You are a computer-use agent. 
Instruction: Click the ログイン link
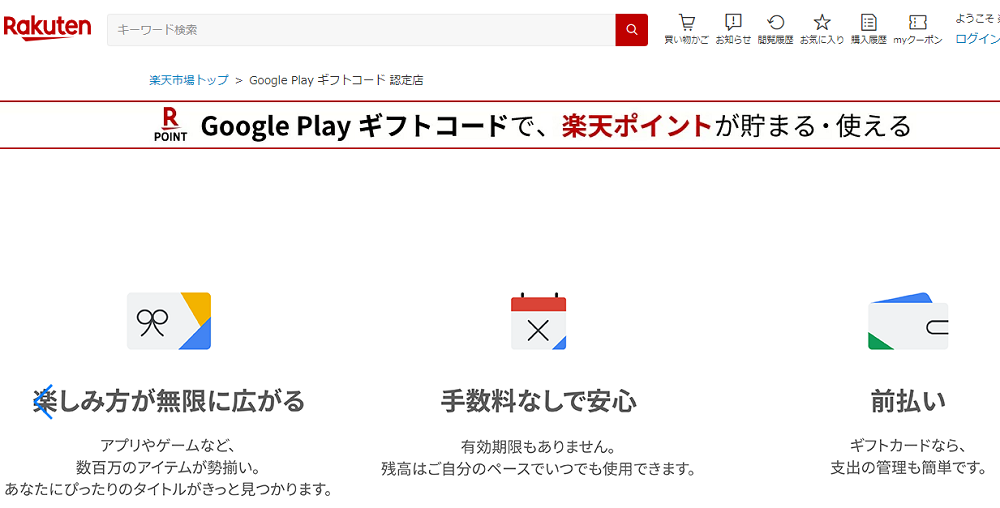pos(977,39)
